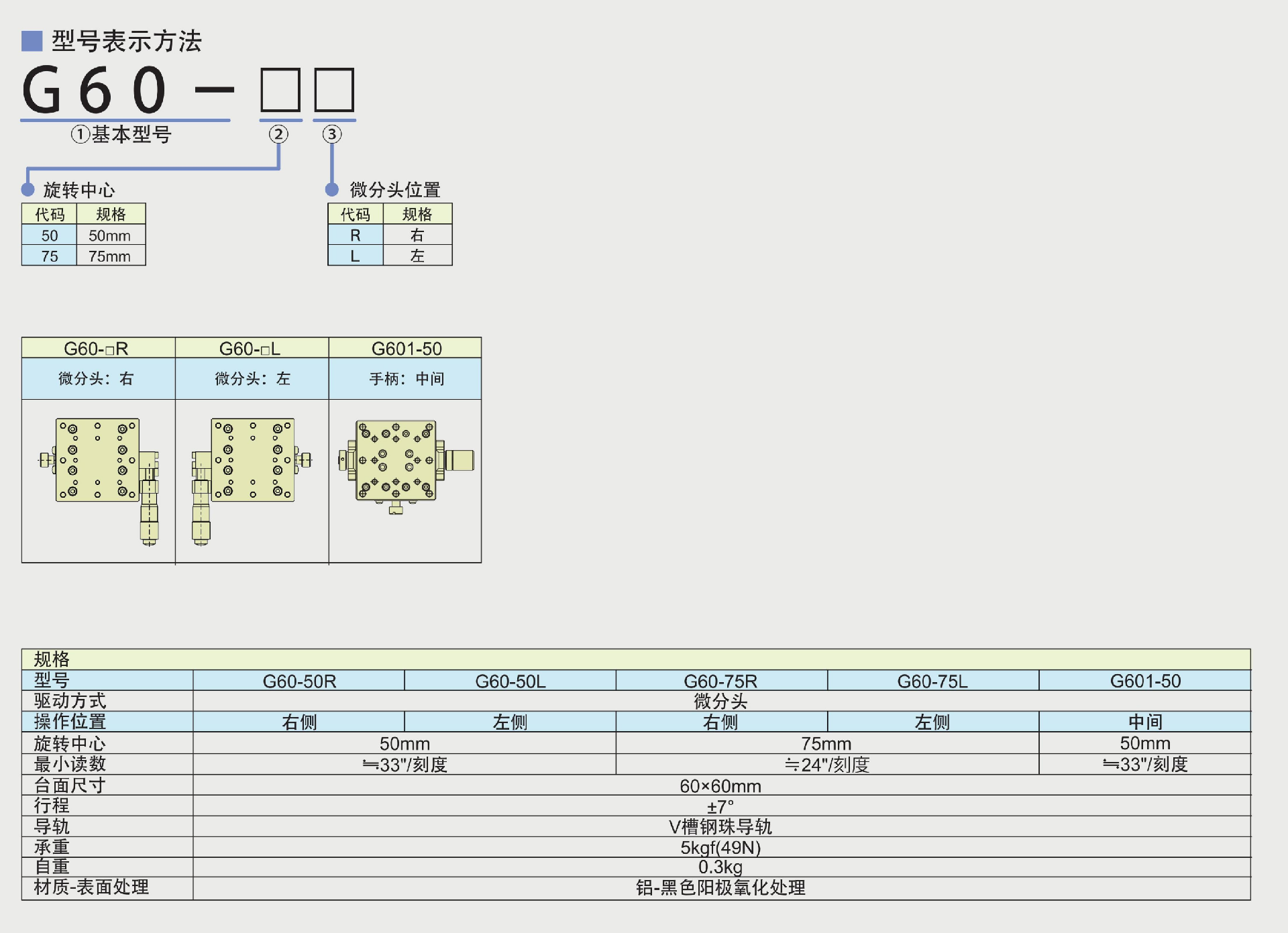
Task: Click the blue dot beside 微分头位置
Action: [331, 189]
